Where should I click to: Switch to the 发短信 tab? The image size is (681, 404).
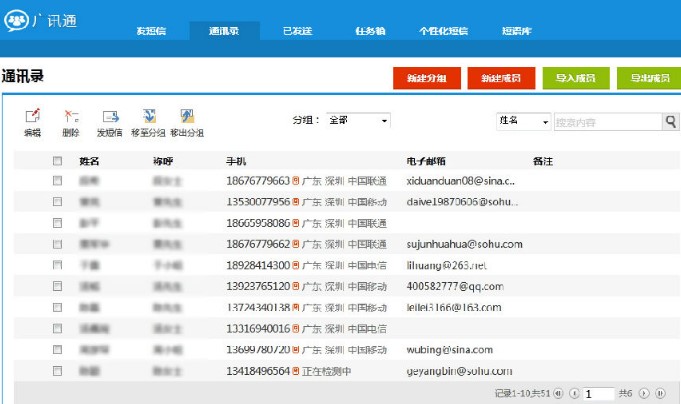151,31
